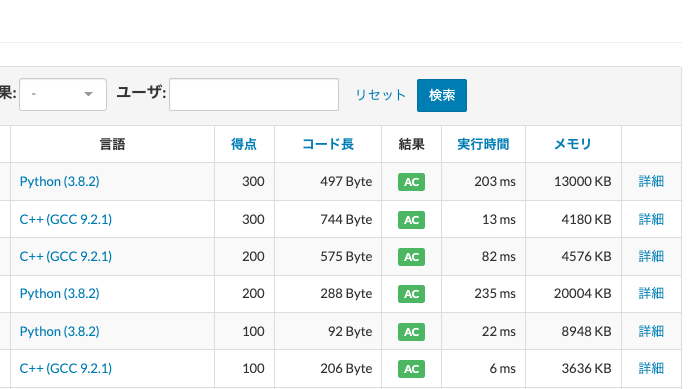696x389 pixels.
Task: Open 詳細 for the 288 Byte submission
Action: tap(651, 293)
